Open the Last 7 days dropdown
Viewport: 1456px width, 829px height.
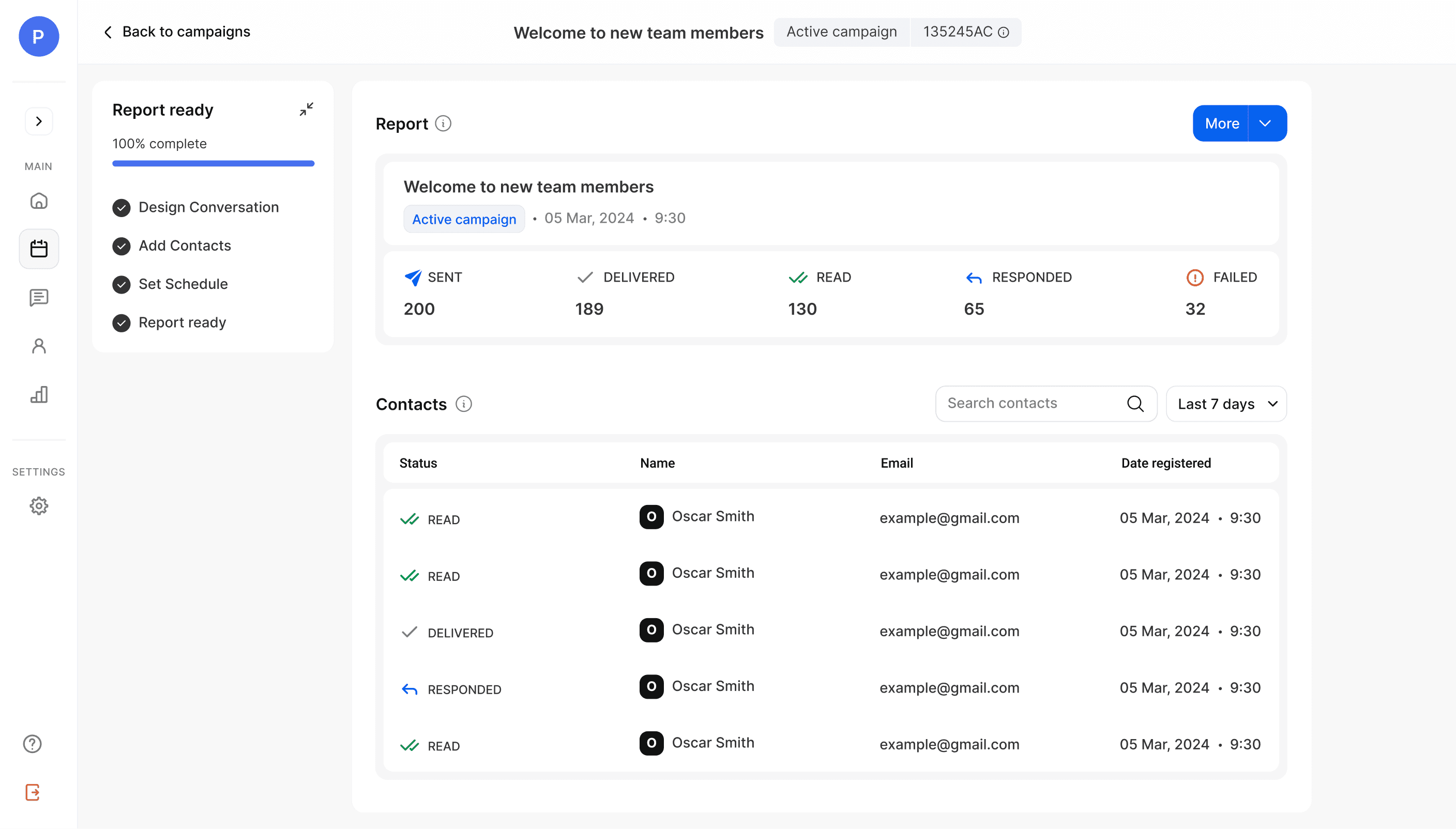[x=1226, y=404]
